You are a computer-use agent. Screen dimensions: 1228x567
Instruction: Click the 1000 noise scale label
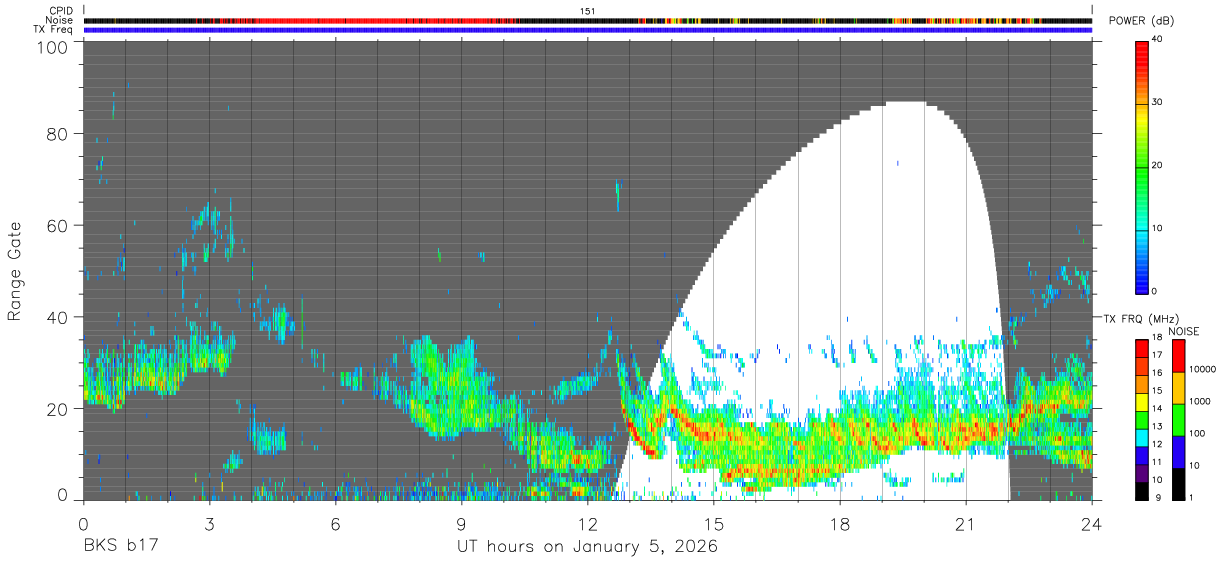(x=1198, y=401)
